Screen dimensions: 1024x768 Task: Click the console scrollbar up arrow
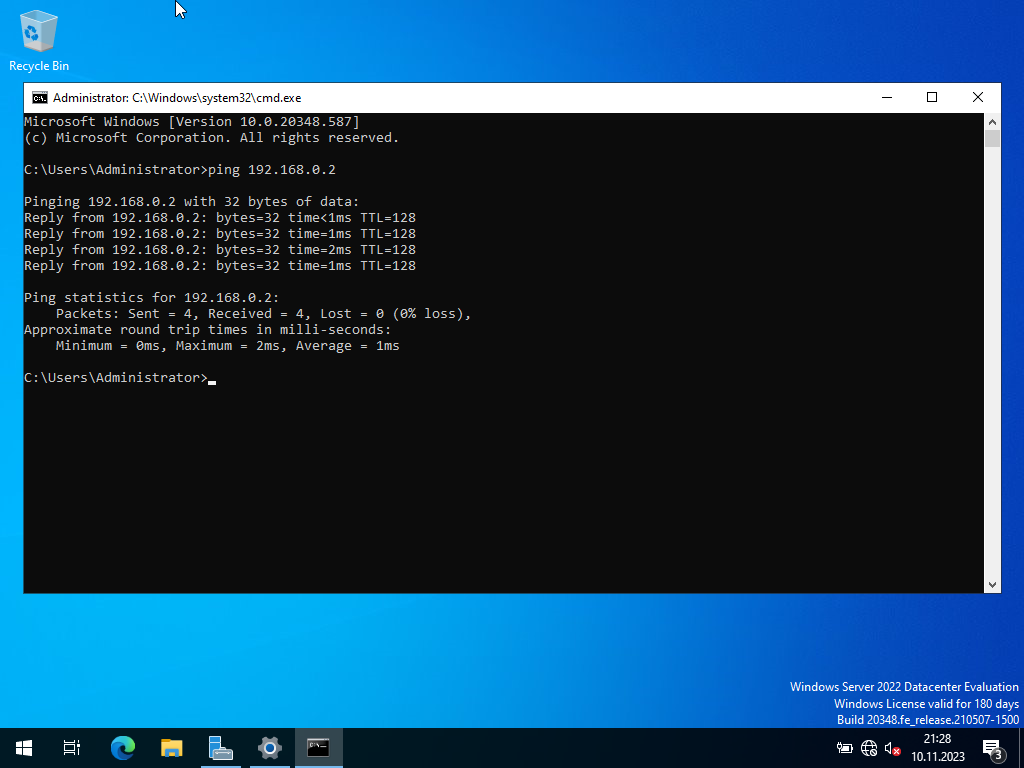[x=992, y=121]
